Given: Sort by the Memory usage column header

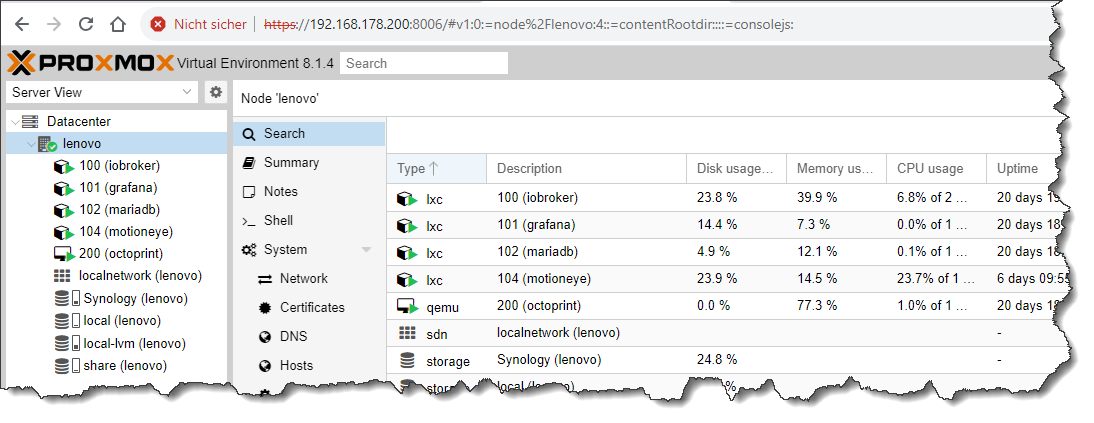Looking at the screenshot, I should [x=836, y=168].
